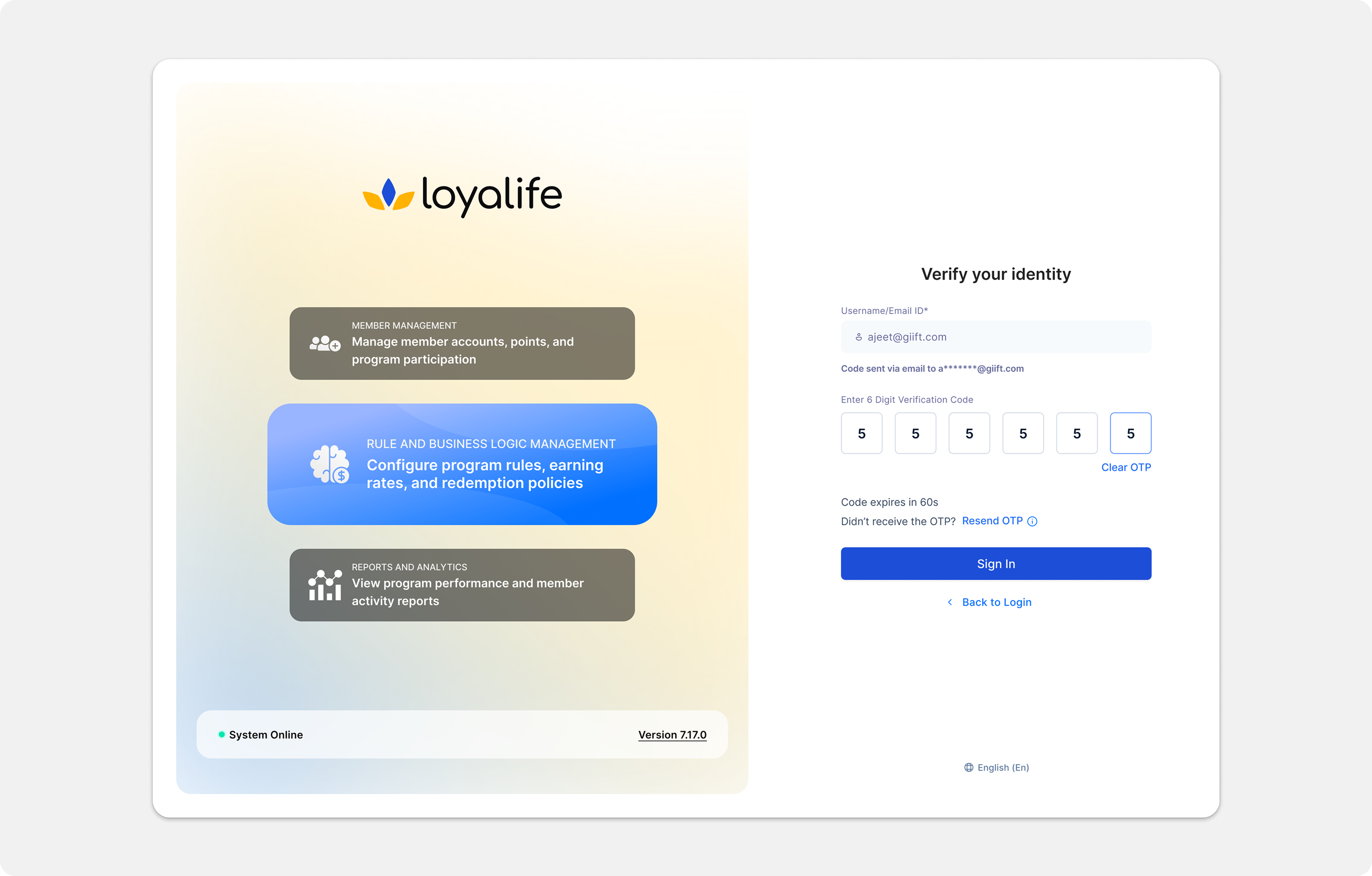Select the Rule and Business Logic card
This screenshot has width=1372, height=876.
(461, 464)
